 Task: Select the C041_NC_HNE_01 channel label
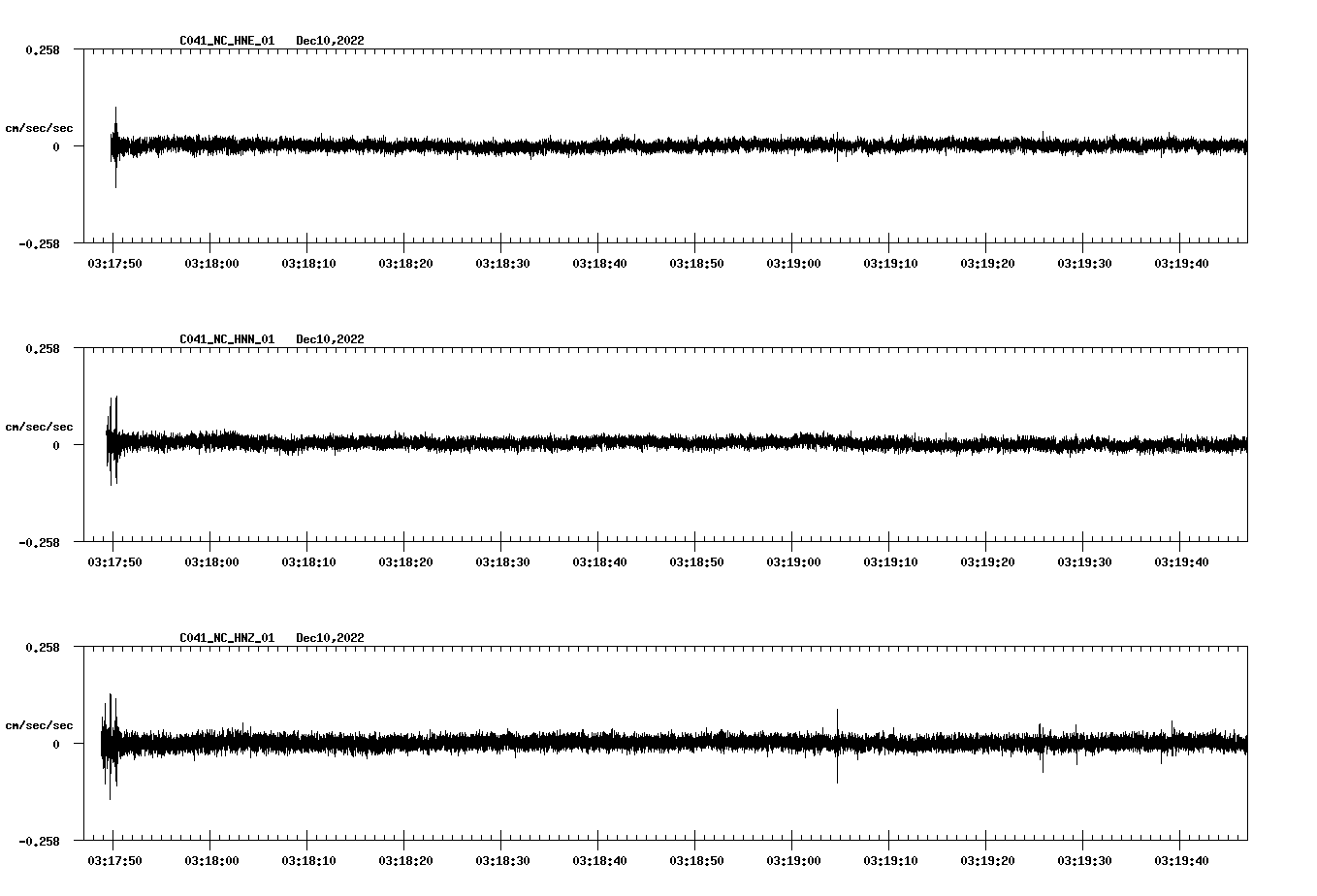225,42
